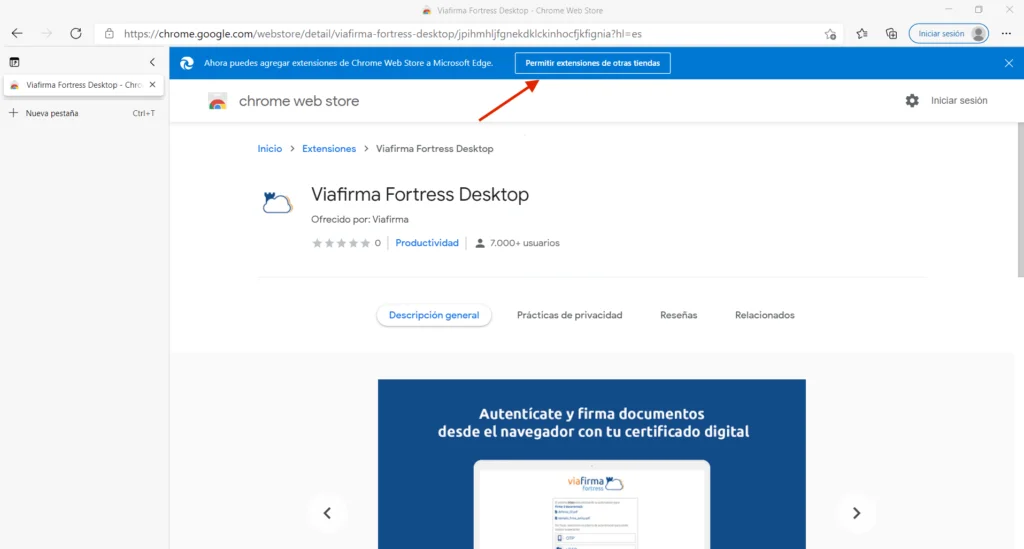Click the Edge logo in the banner
The image size is (1024, 549).
tap(187, 63)
